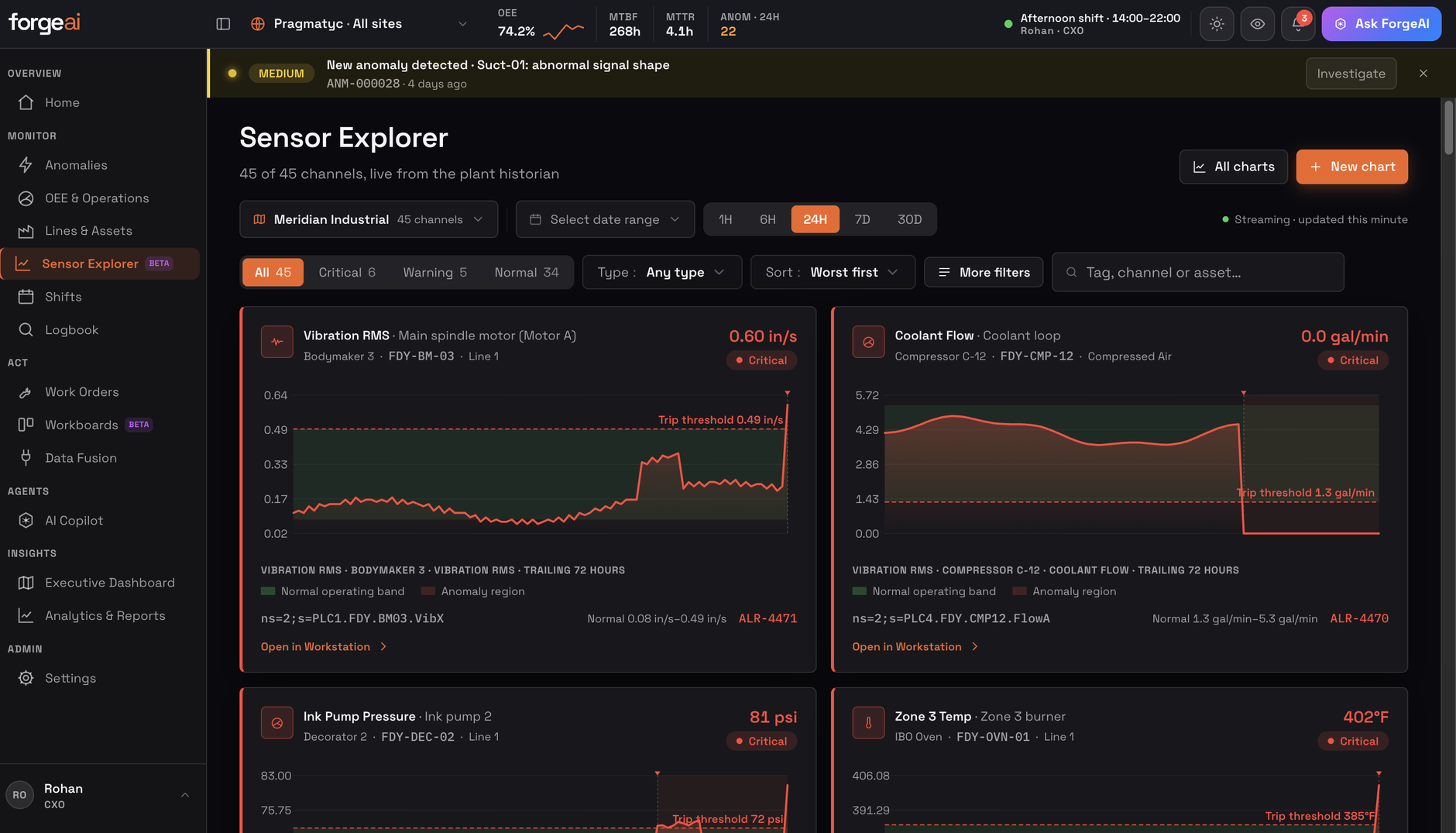Viewport: 1456px width, 833px height.
Task: Expand the Rohan user profile menu
Action: click(x=103, y=796)
